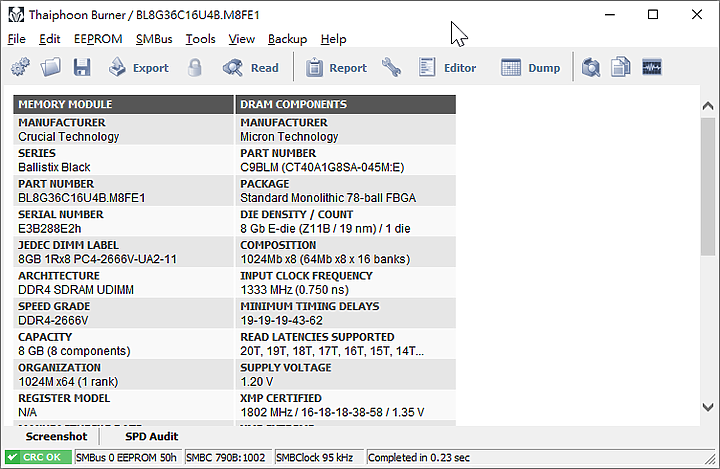Click the SMBClock 95 kHz status field
Viewport: 720px width, 469px height.
(319, 458)
